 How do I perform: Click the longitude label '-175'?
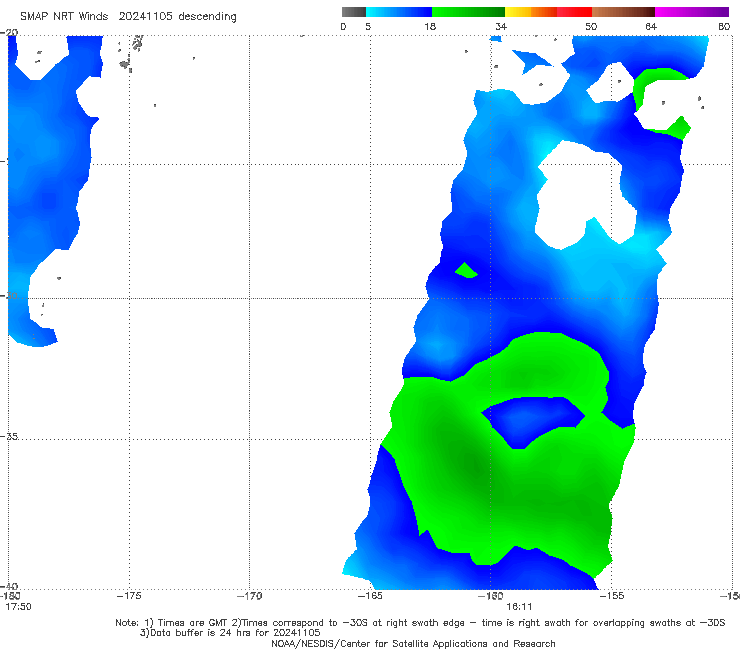(x=129, y=596)
